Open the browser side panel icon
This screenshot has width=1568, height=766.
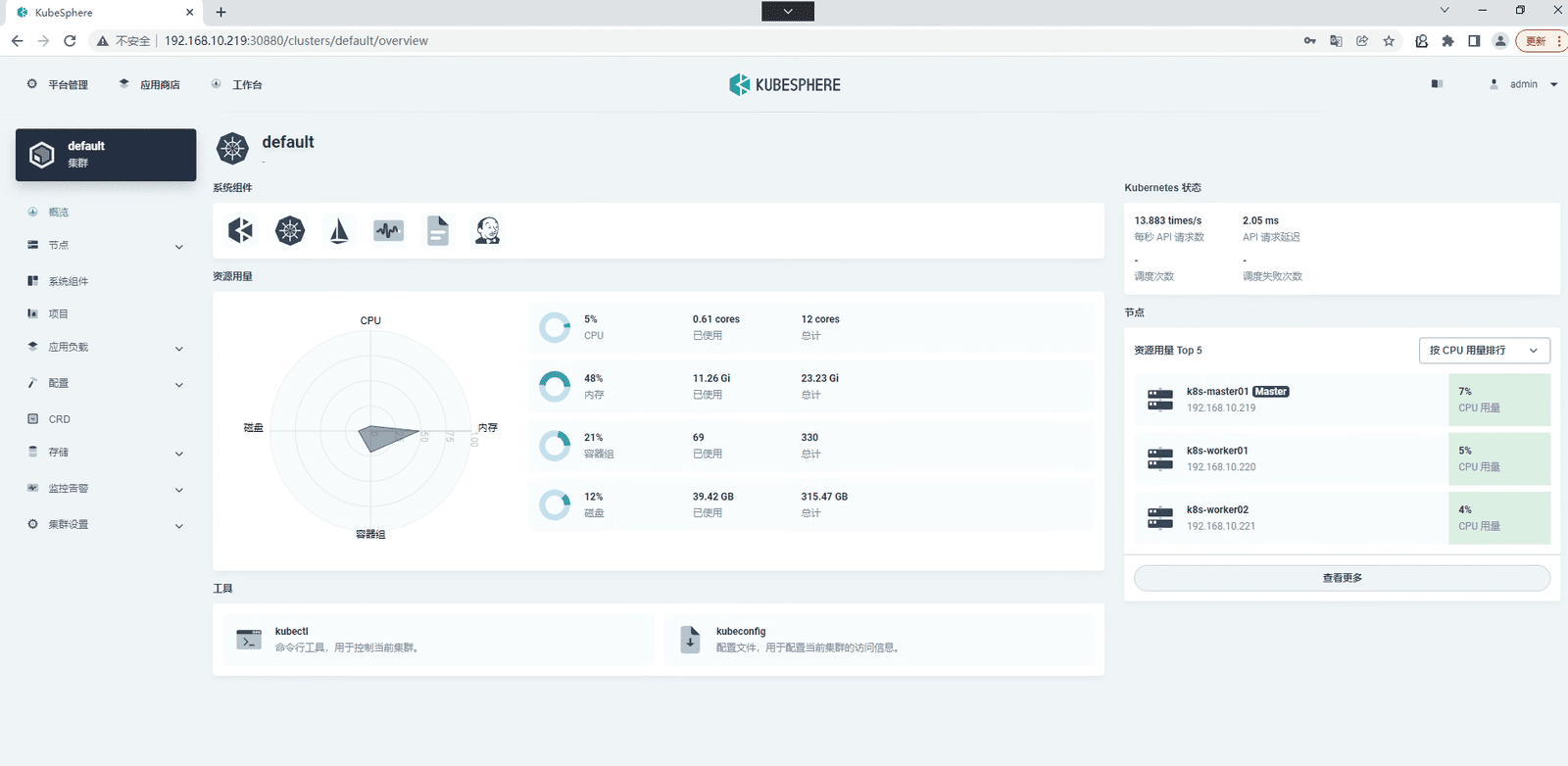click(x=1474, y=40)
